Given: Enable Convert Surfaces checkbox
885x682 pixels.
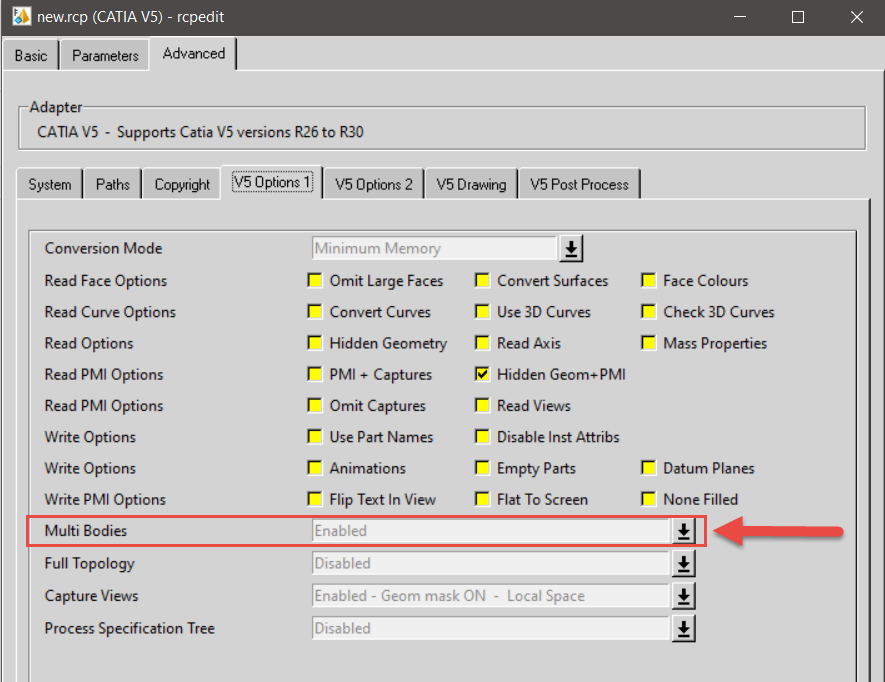Looking at the screenshot, I should [x=482, y=281].
